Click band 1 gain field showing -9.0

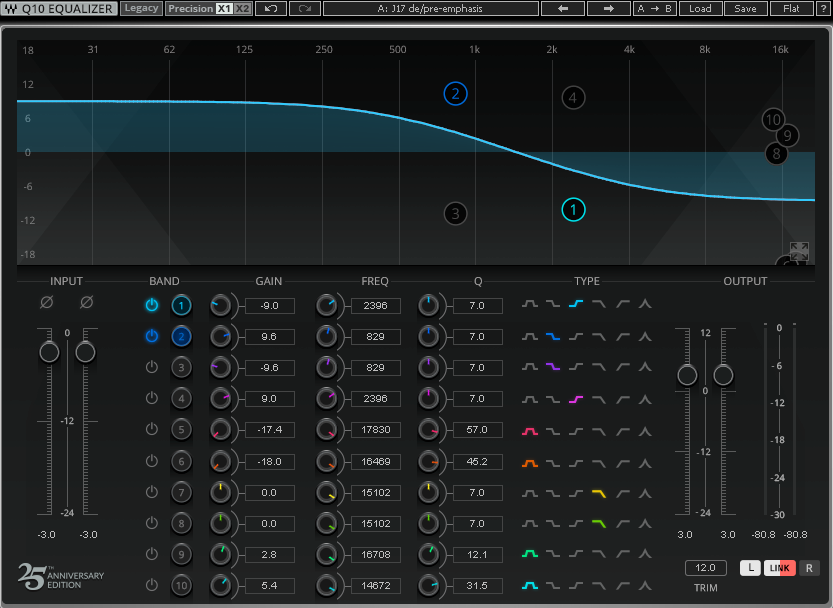coord(269,306)
